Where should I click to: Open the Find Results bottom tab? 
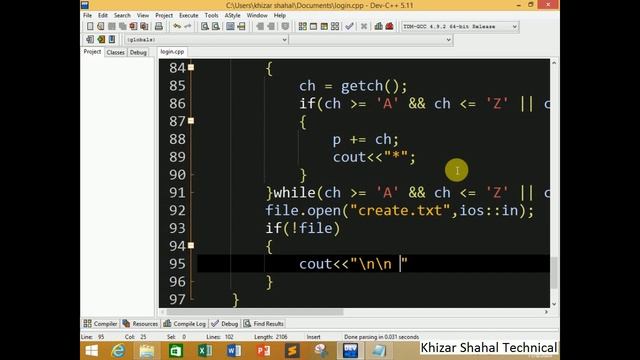coord(264,324)
